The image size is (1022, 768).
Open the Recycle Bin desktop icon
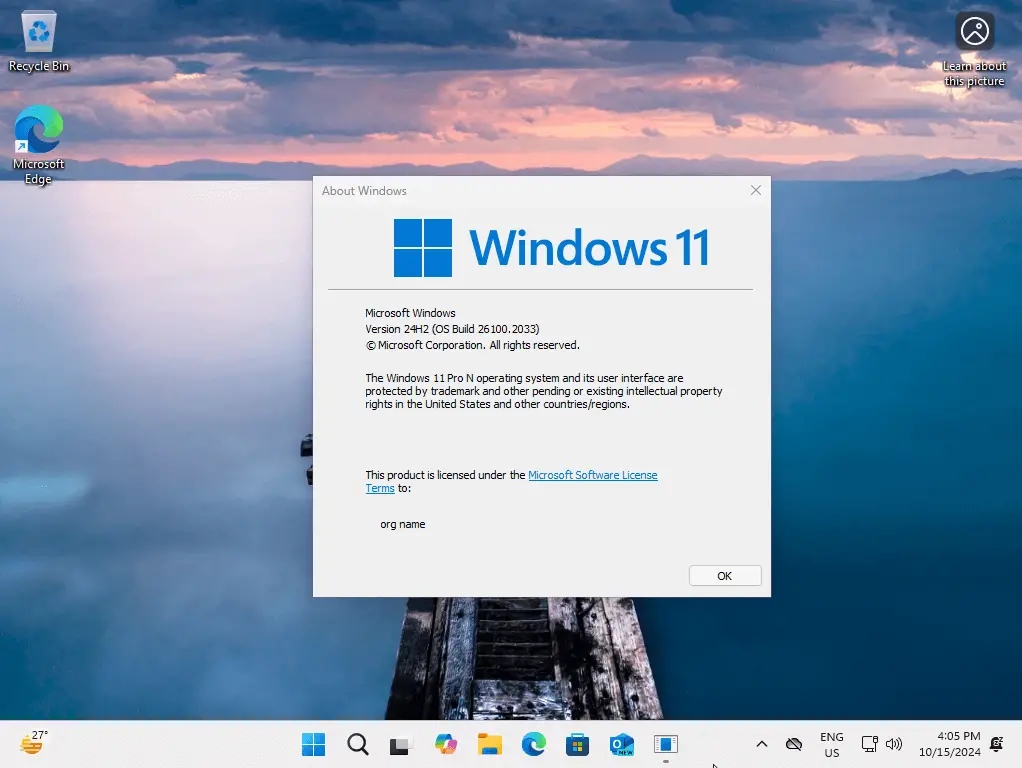click(38, 40)
